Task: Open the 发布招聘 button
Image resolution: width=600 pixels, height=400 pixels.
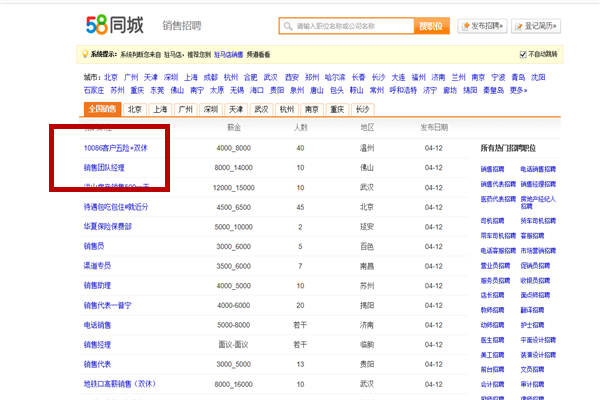Action: click(x=482, y=26)
